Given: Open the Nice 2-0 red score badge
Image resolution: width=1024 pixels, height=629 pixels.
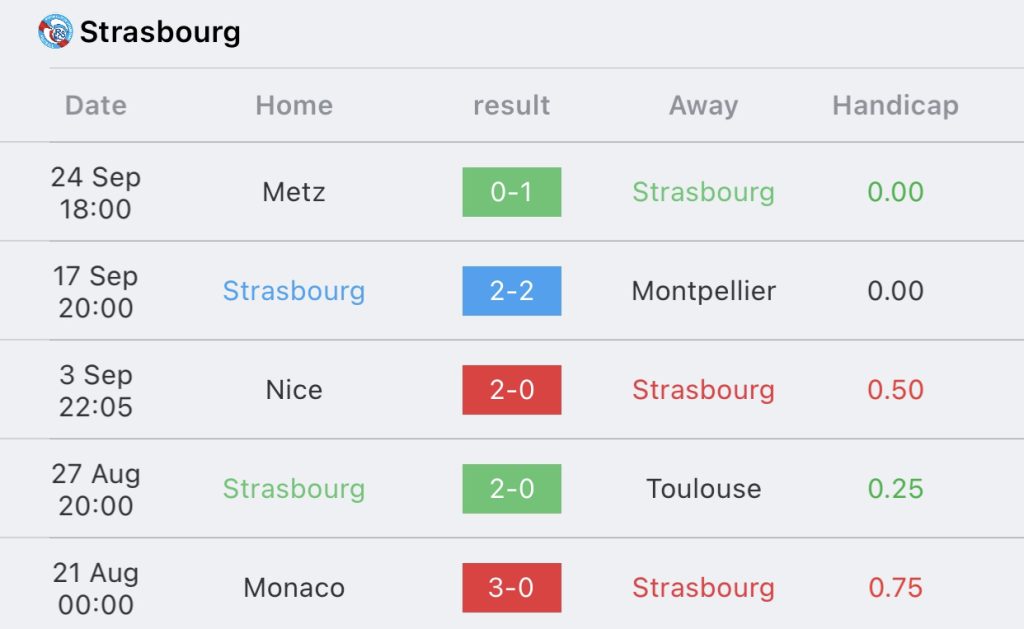Looking at the screenshot, I should click(x=511, y=390).
